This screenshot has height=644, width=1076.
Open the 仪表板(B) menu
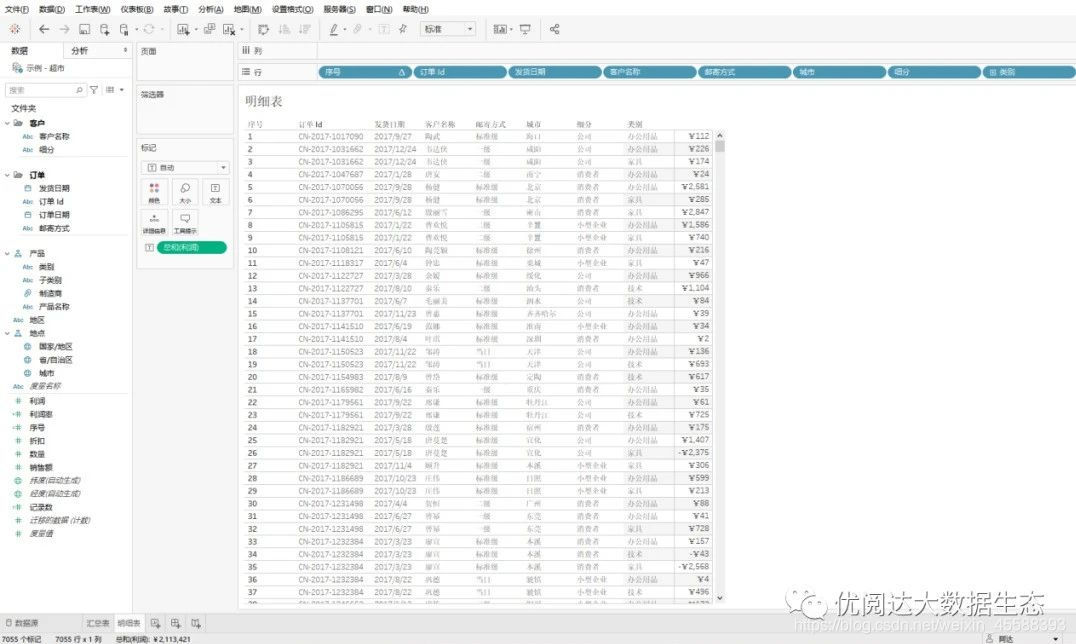point(137,9)
